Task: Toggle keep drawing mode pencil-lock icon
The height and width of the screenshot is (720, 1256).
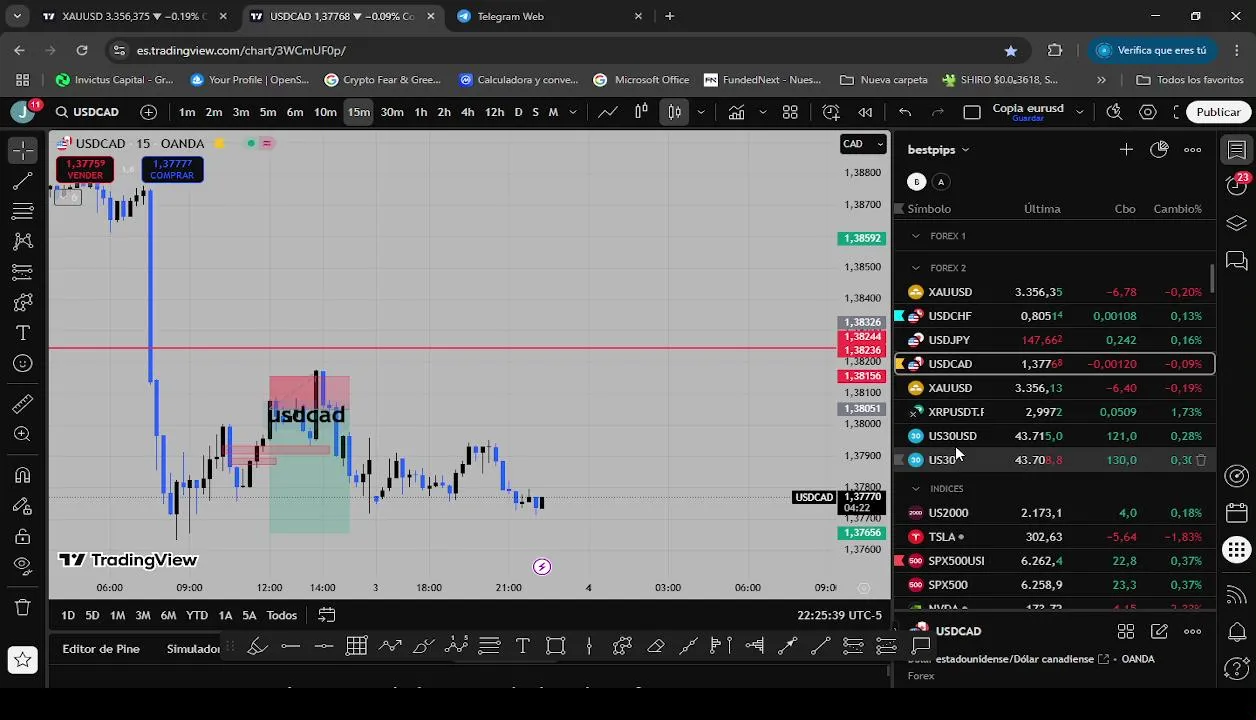Action: [x=23, y=506]
